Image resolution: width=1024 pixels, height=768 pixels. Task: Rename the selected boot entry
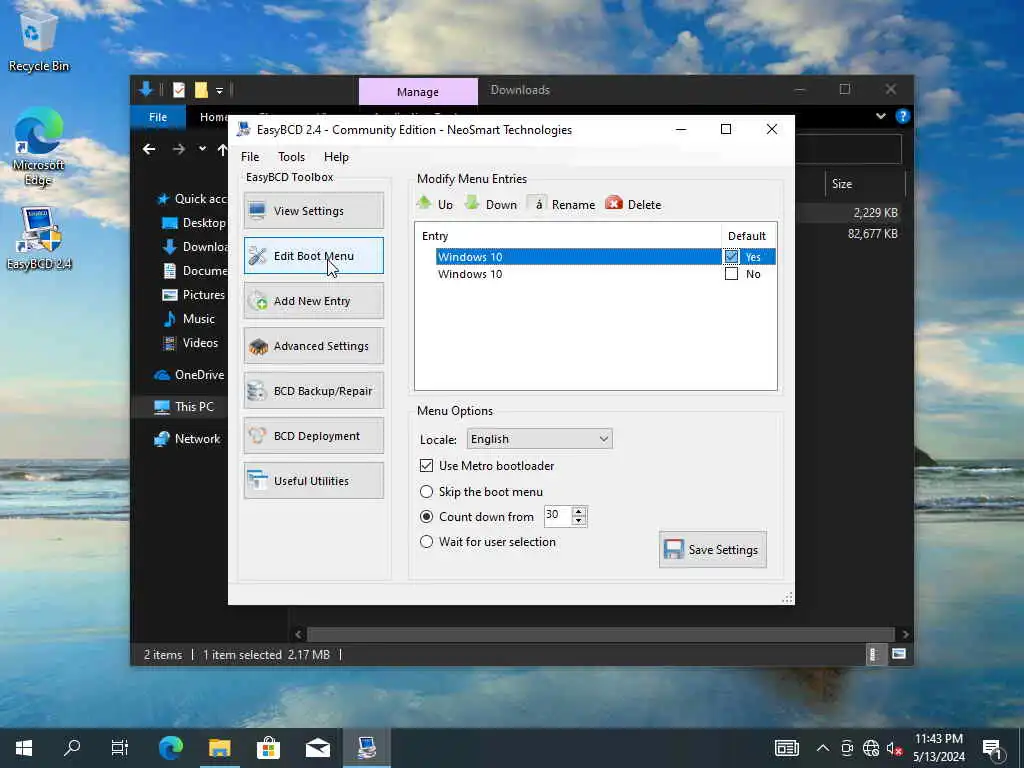click(562, 204)
